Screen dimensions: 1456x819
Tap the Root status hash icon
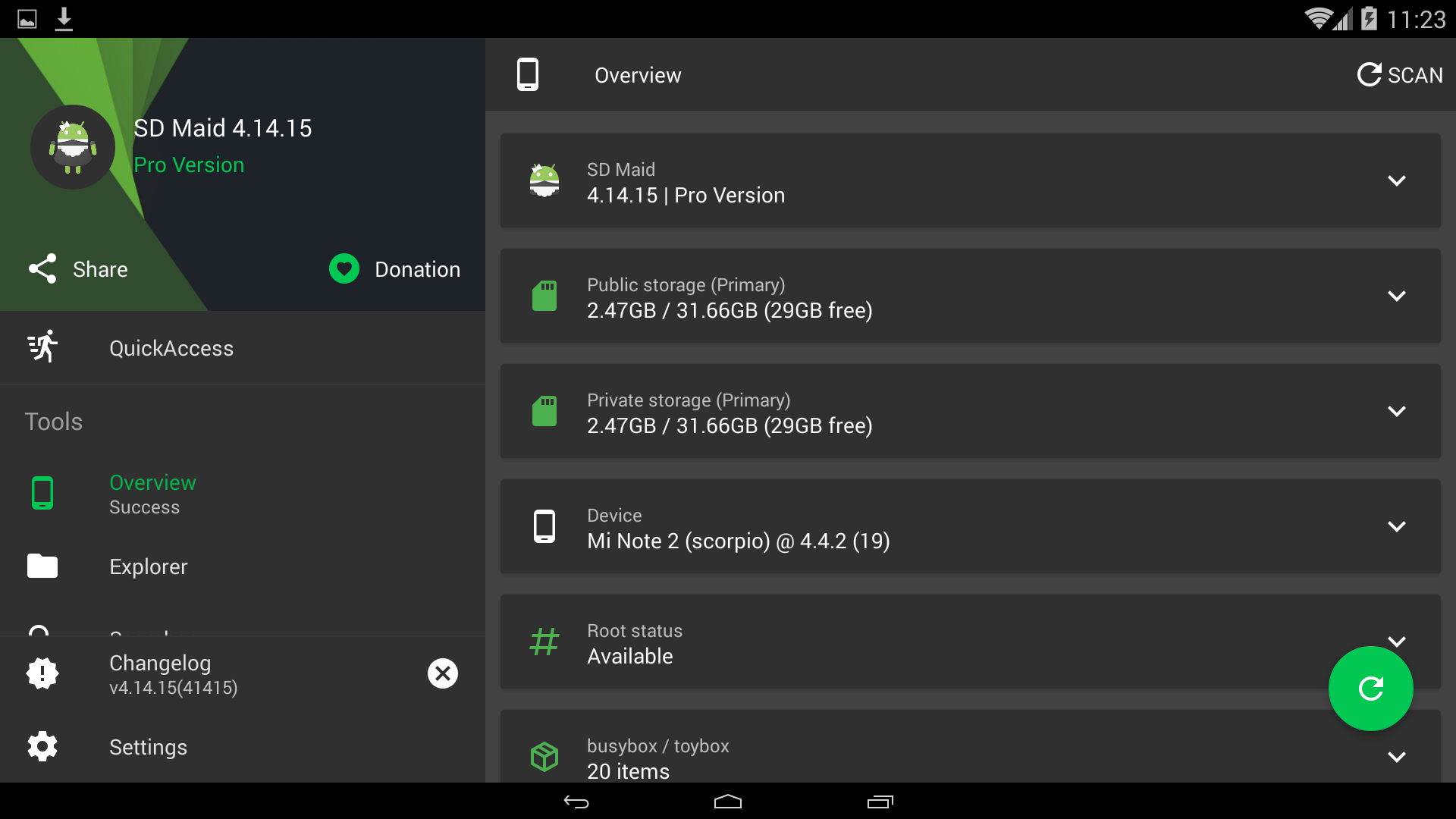point(544,642)
